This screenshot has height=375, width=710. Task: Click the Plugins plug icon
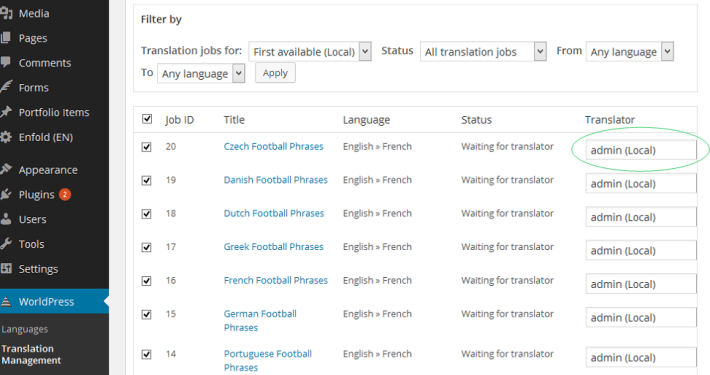(x=6, y=194)
